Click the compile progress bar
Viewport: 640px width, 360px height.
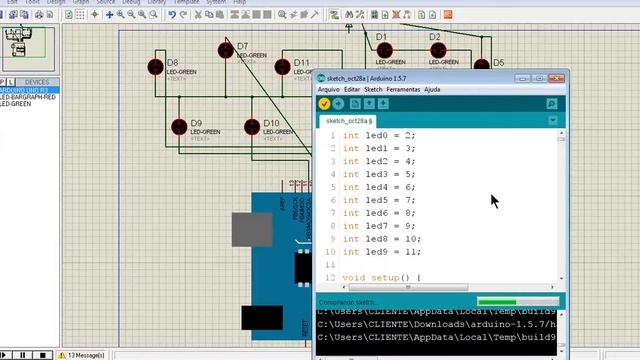coord(518,302)
